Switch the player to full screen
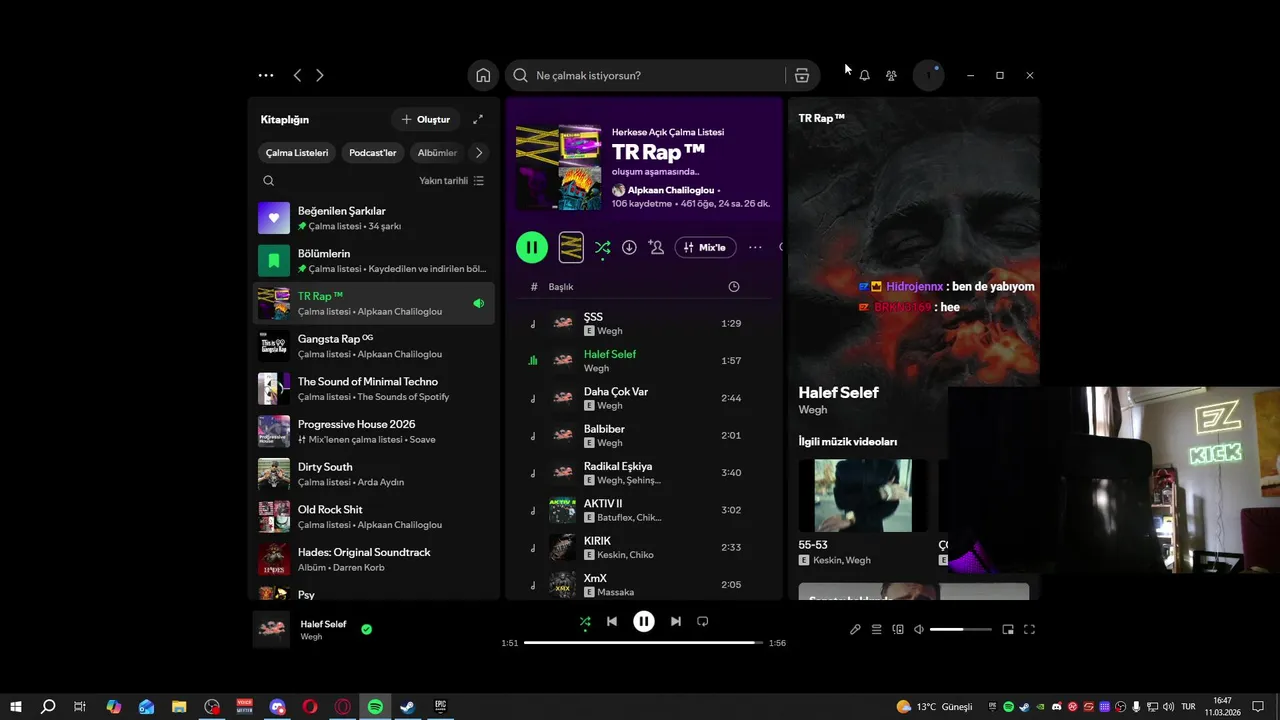Image resolution: width=1280 pixels, height=720 pixels. tap(1030, 629)
